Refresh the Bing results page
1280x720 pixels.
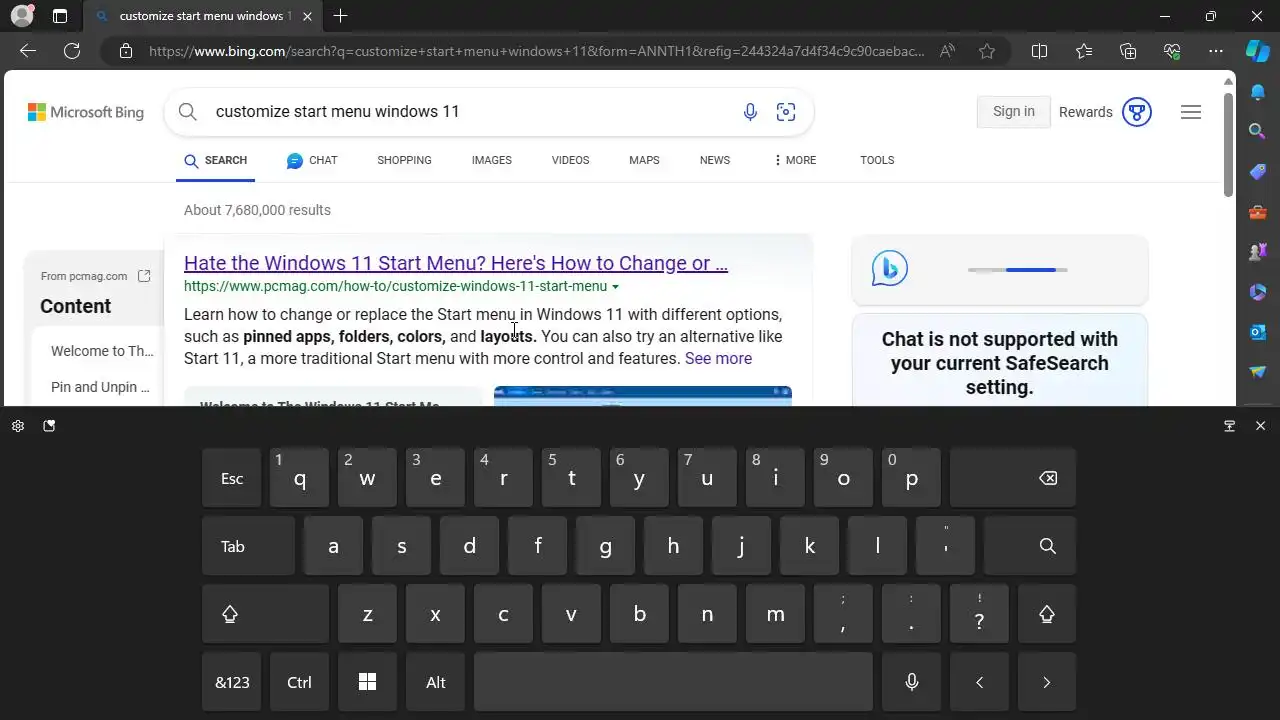[72, 51]
